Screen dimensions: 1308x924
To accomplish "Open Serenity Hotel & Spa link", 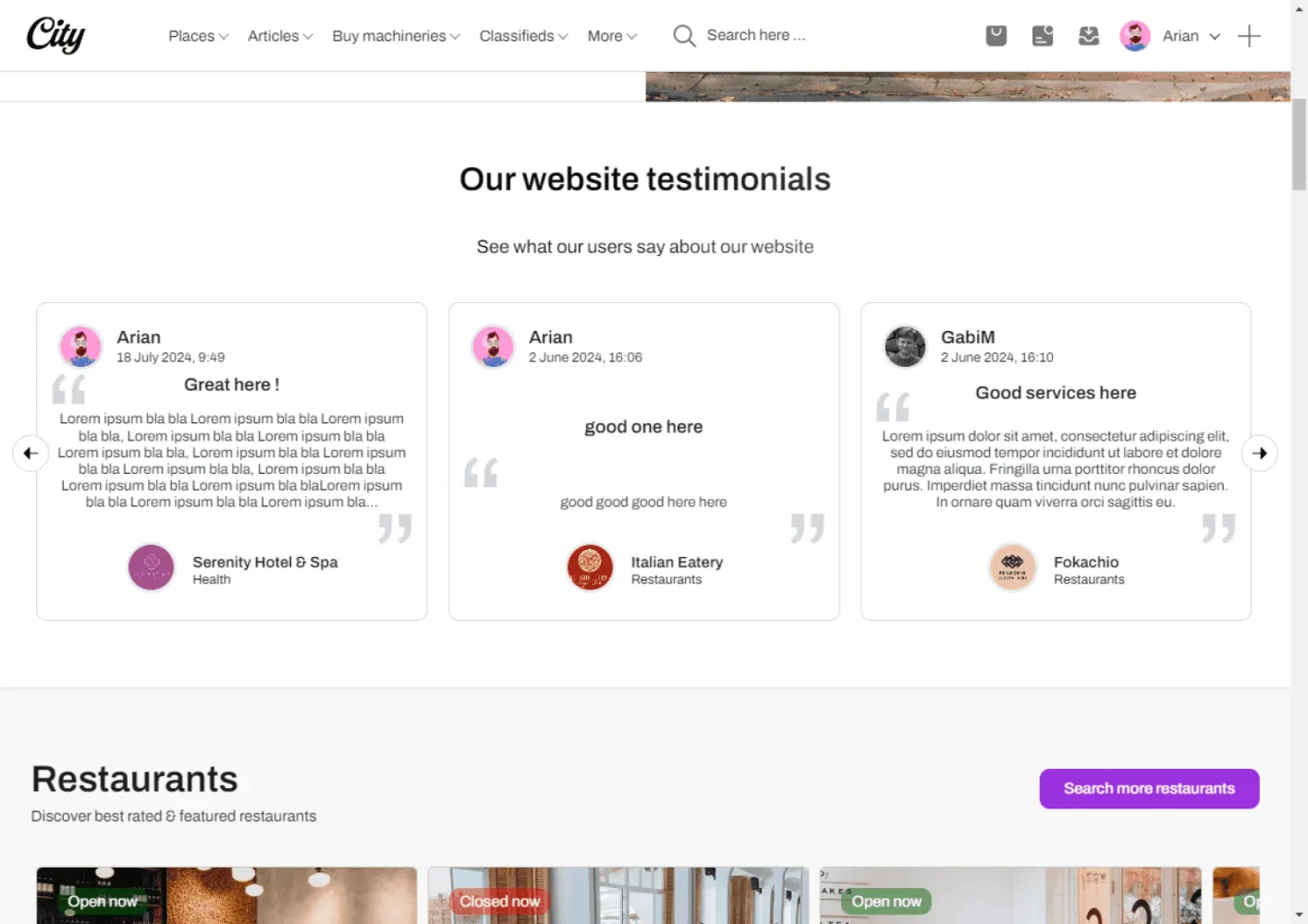I will (265, 562).
